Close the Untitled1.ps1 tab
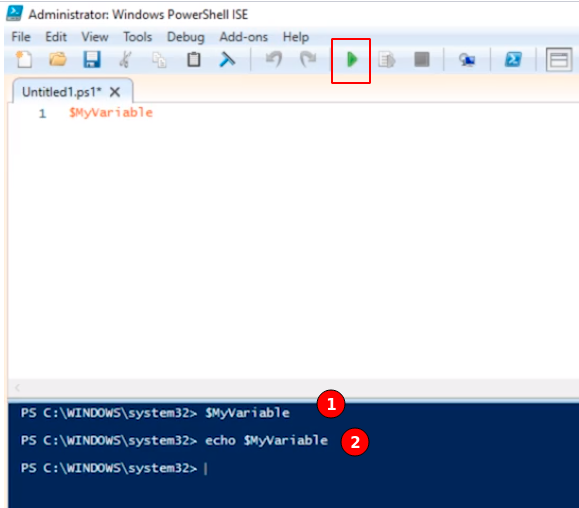 pyautogui.click(x=115, y=92)
